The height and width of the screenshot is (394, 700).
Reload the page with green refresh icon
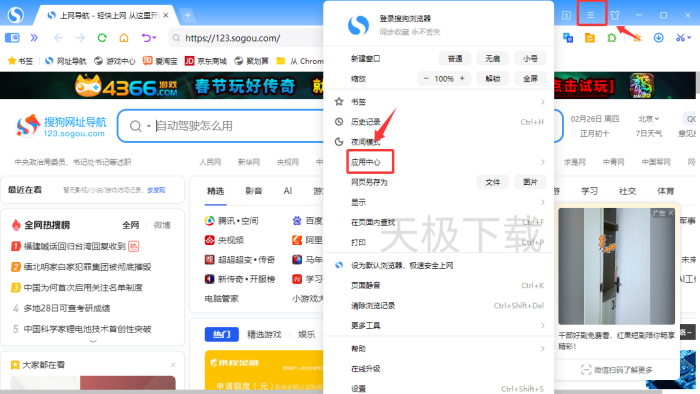pyautogui.click(x=102, y=38)
